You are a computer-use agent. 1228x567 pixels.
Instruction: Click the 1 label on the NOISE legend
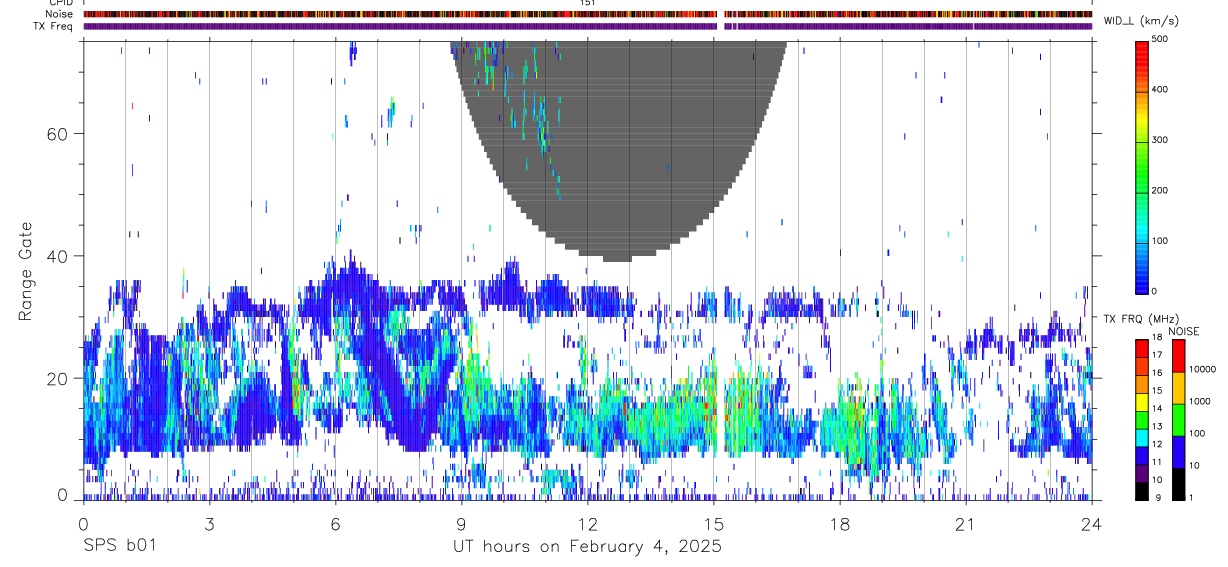[x=1193, y=497]
